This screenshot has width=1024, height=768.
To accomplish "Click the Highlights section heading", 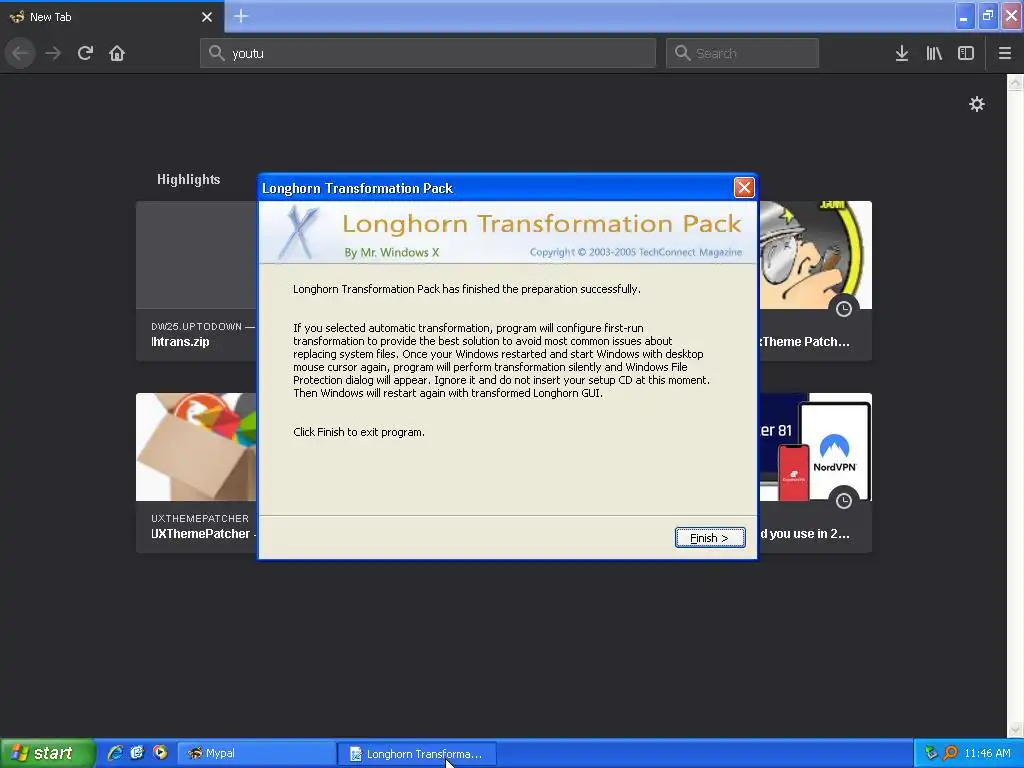I will [x=189, y=180].
